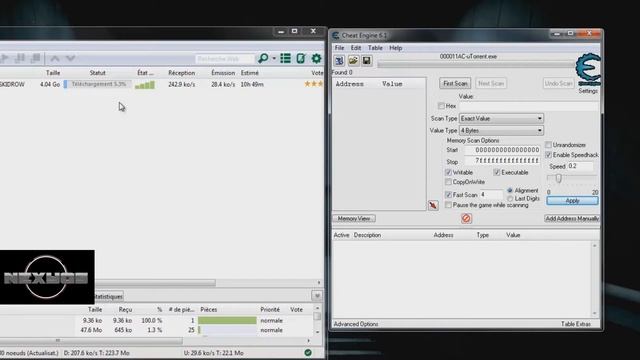Toggle the Writable checkbox

pyautogui.click(x=448, y=173)
